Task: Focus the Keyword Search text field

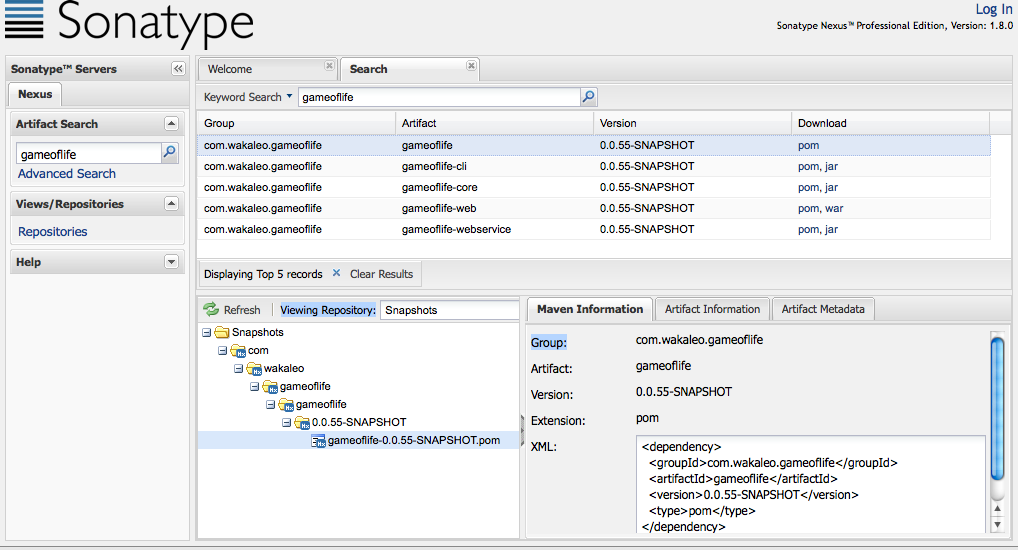Action: point(439,97)
